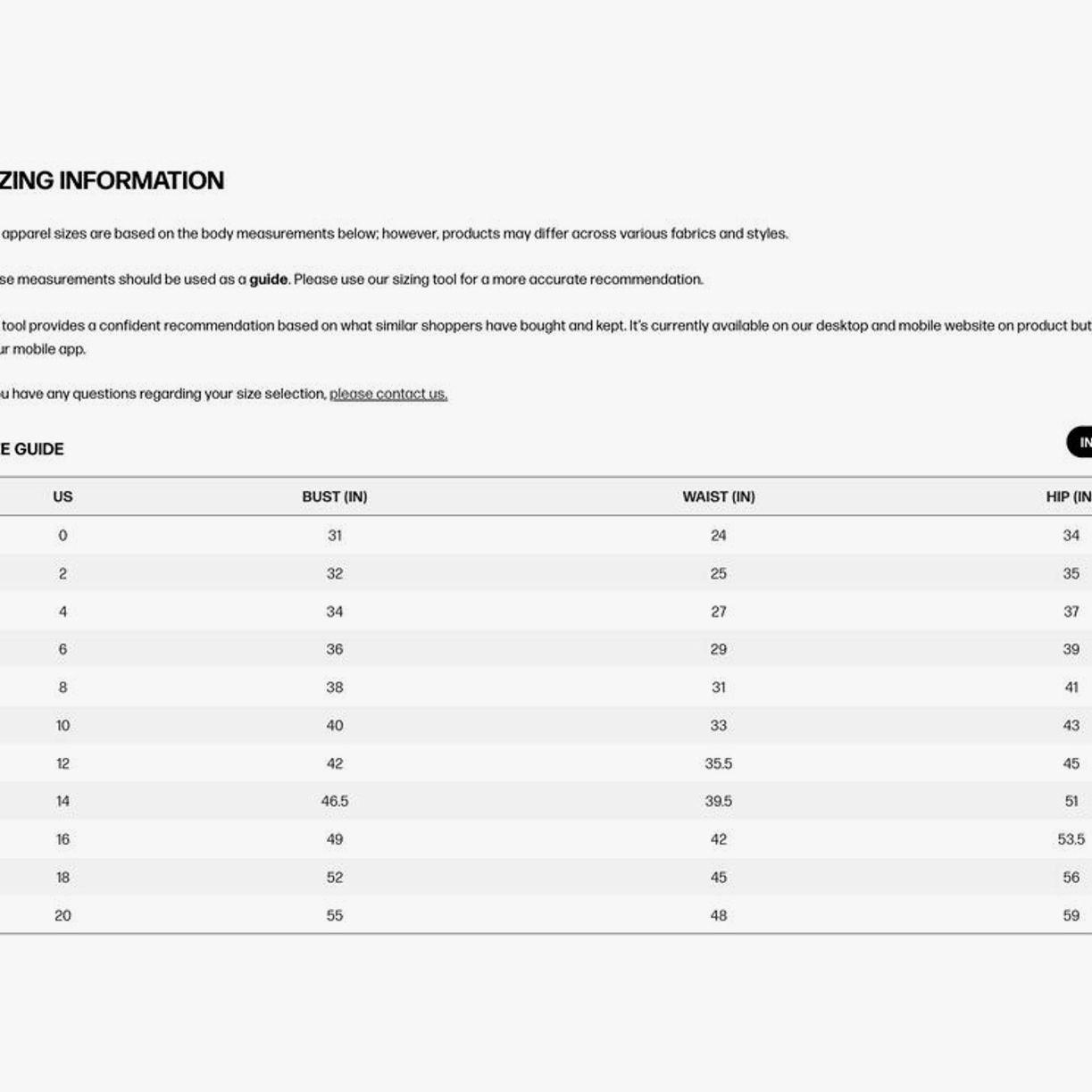The height and width of the screenshot is (1092, 1092).
Task: Click the BUST (IN) column header
Action: tap(335, 496)
